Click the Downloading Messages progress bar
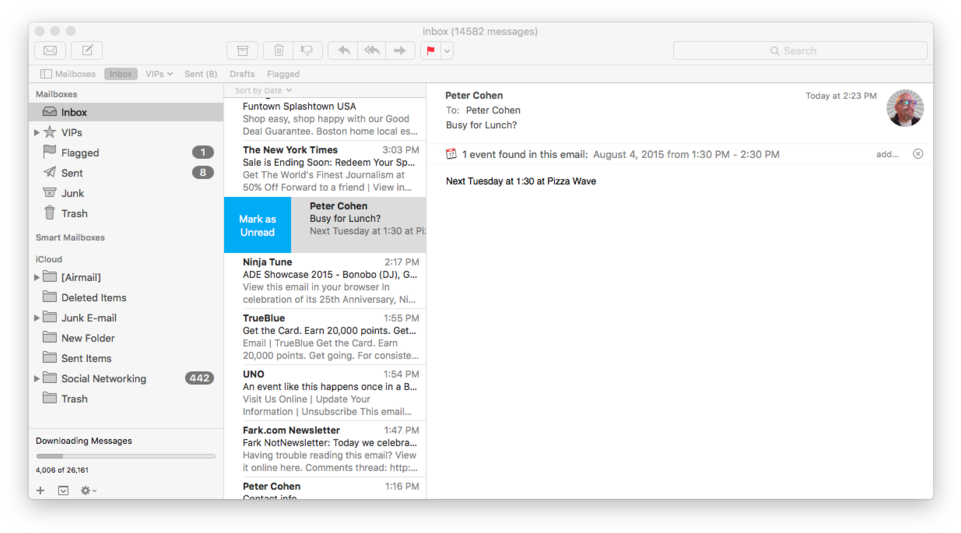The width and height of the screenshot is (961, 533). coord(125,456)
